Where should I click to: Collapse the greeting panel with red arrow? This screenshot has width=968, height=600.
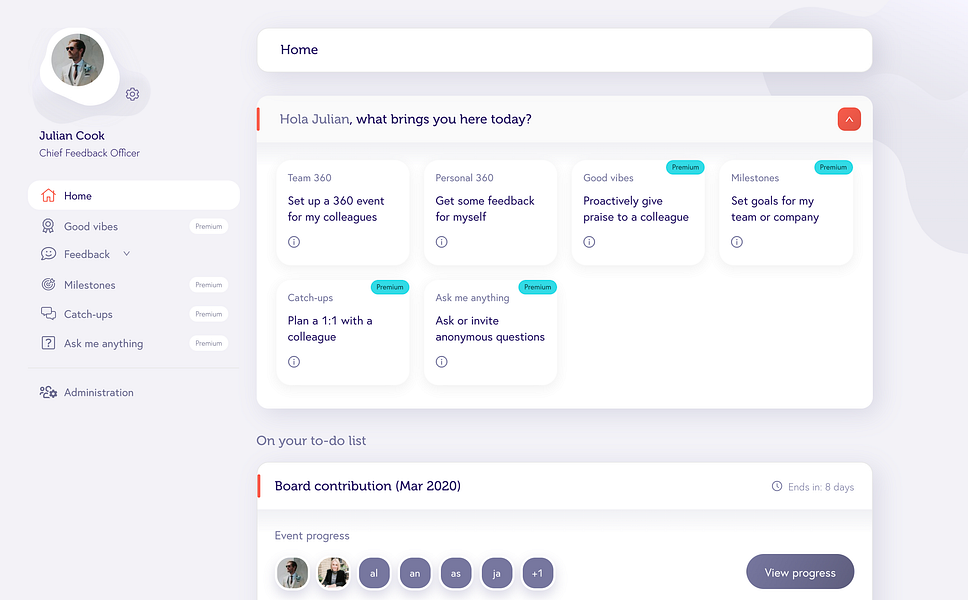click(849, 119)
